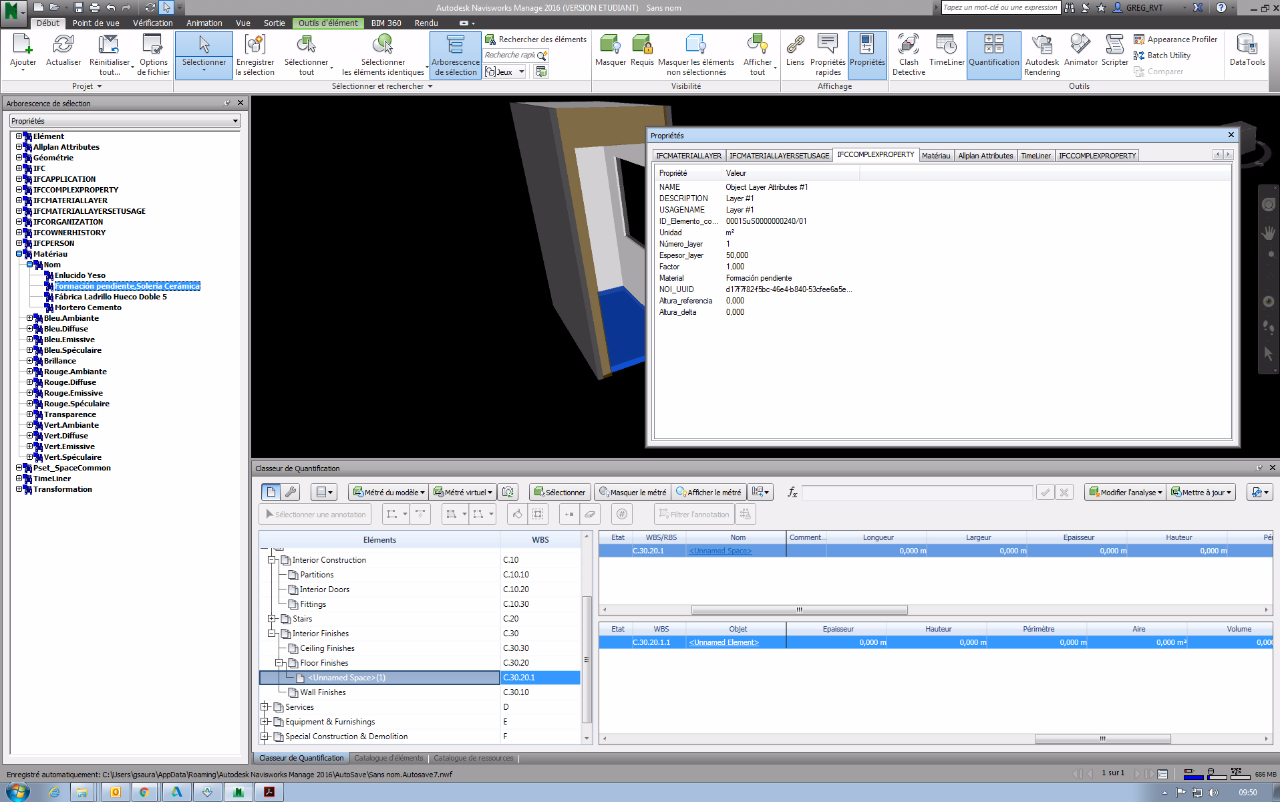
Task: Switch to the BIM 360 ribbon tab
Action: click(x=385, y=22)
